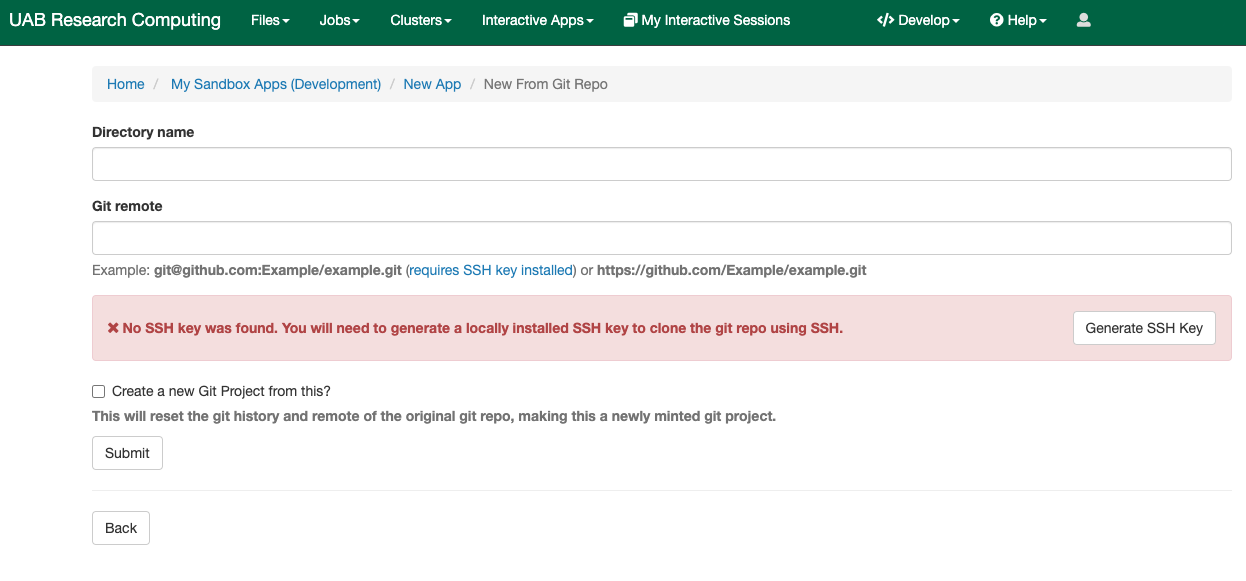The image size is (1246, 581).
Task: Expand the Clusters dropdown
Action: pos(420,20)
